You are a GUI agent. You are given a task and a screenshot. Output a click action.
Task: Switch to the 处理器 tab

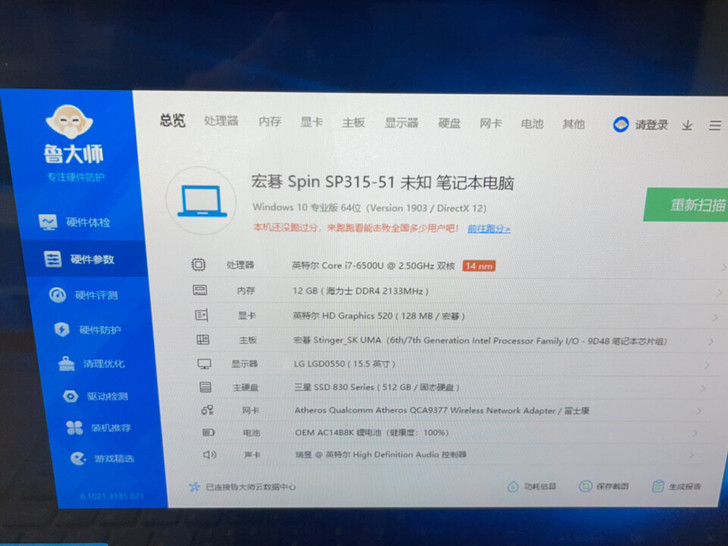pyautogui.click(x=221, y=121)
